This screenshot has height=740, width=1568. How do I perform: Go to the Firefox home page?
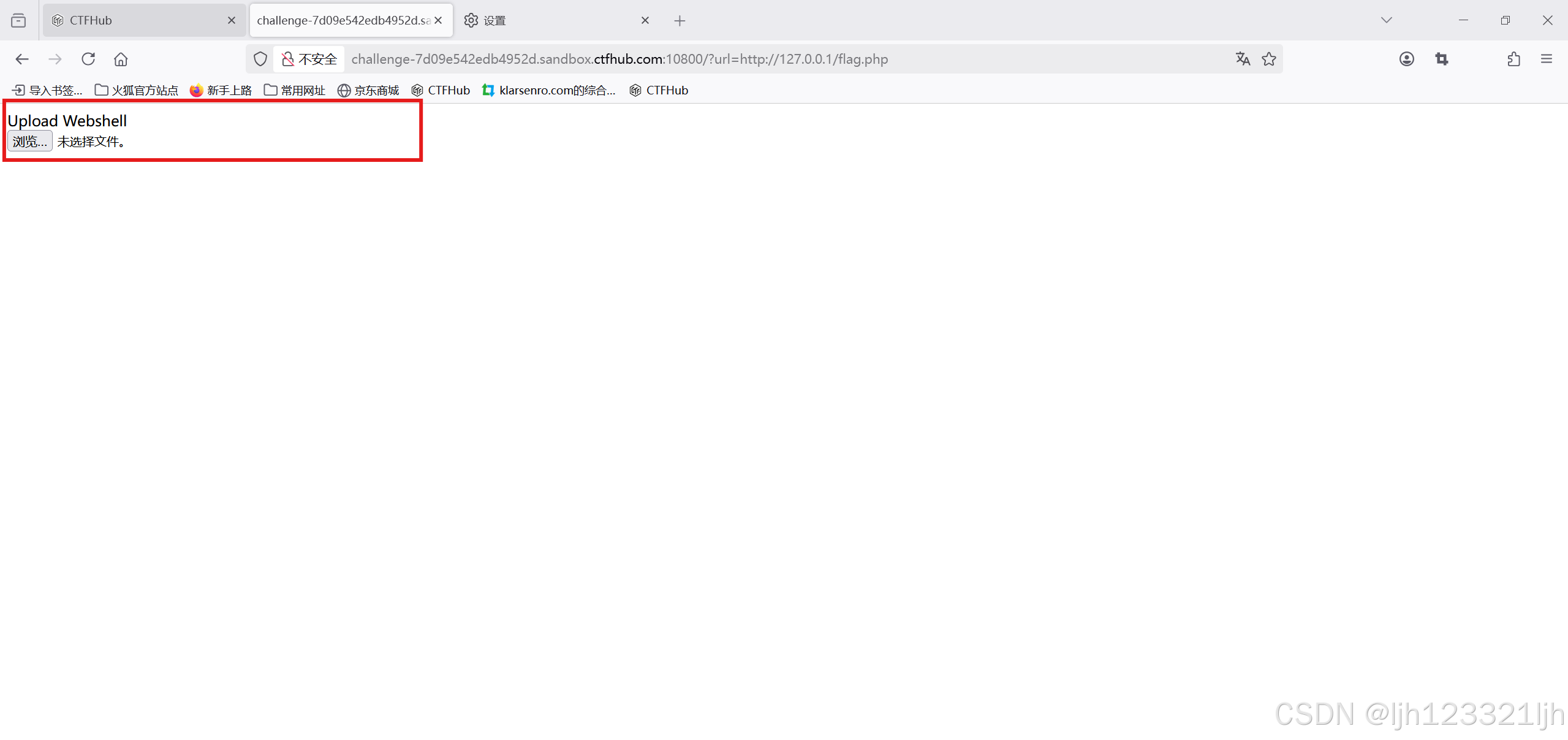click(x=121, y=59)
